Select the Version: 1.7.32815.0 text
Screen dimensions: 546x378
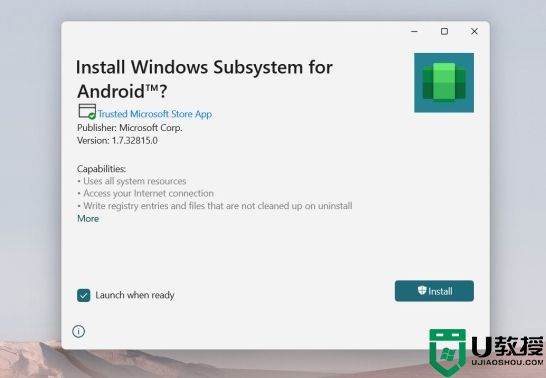(117, 141)
